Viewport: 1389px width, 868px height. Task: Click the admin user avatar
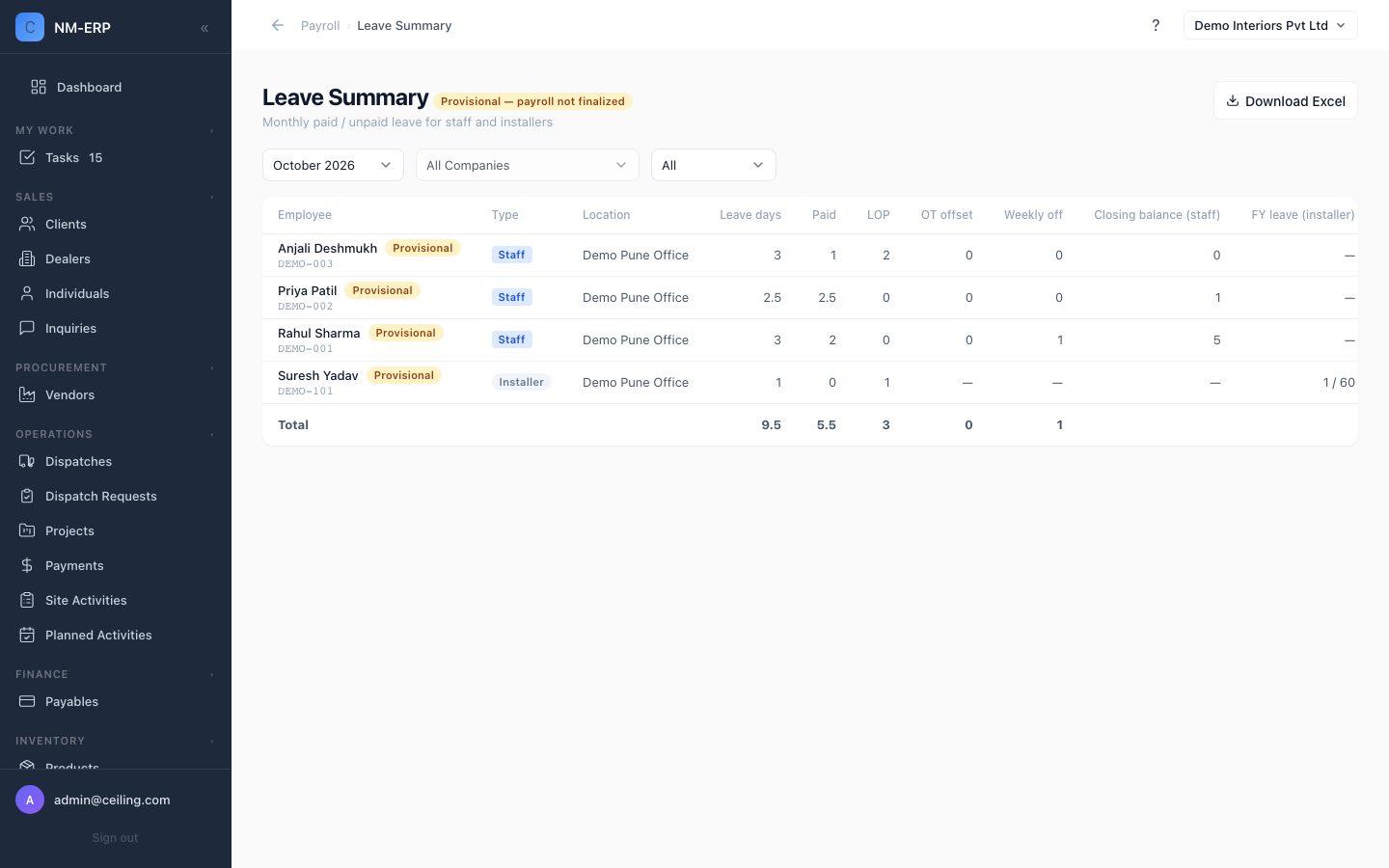tap(30, 800)
